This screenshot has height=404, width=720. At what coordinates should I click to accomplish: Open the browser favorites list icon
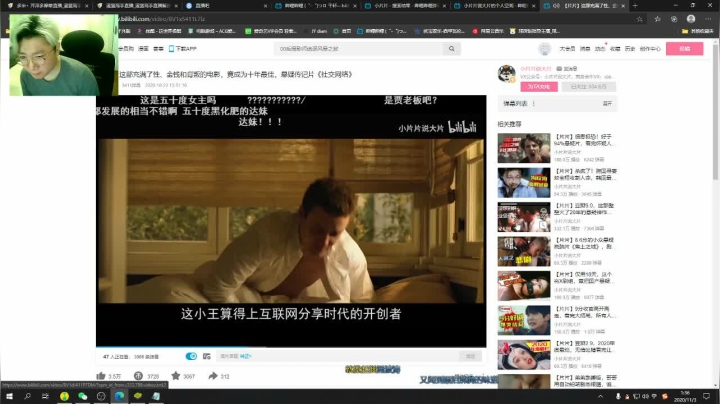(657, 19)
